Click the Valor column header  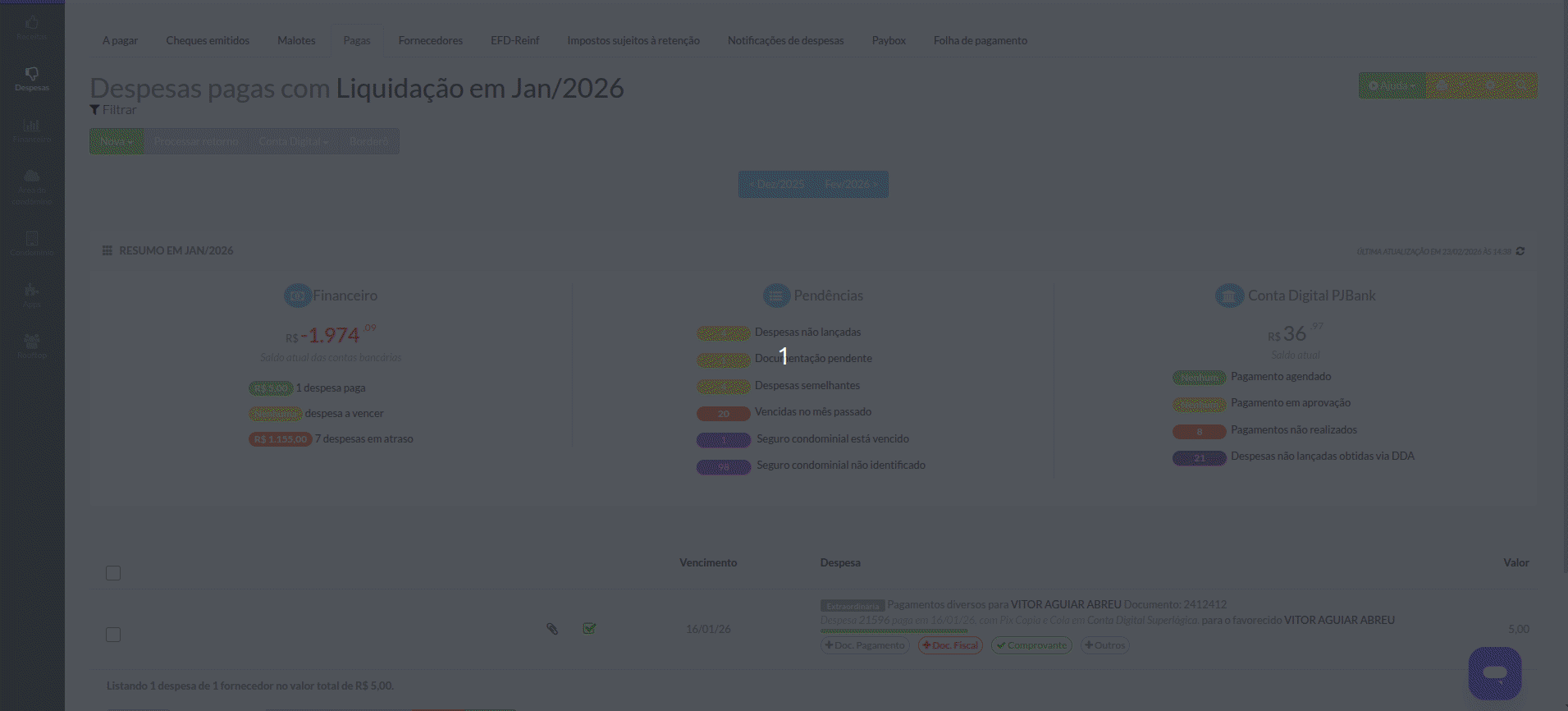click(x=1516, y=563)
